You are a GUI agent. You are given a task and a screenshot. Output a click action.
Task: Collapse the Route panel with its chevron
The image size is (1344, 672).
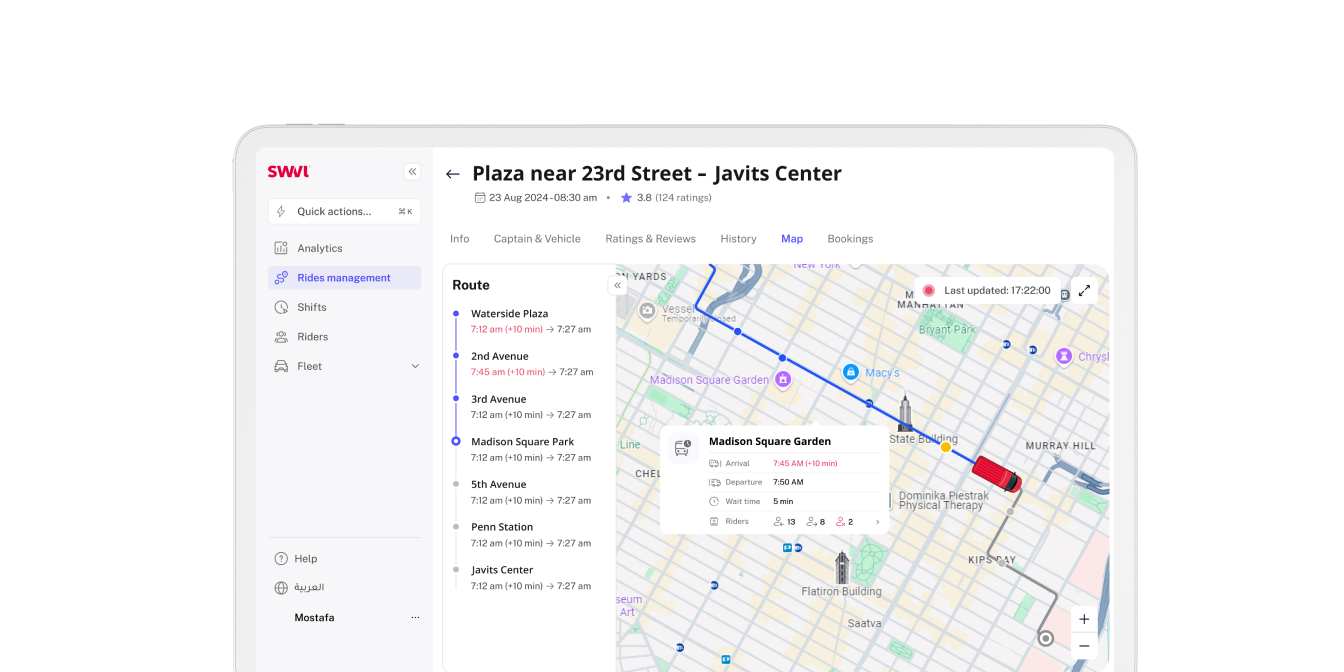point(618,285)
